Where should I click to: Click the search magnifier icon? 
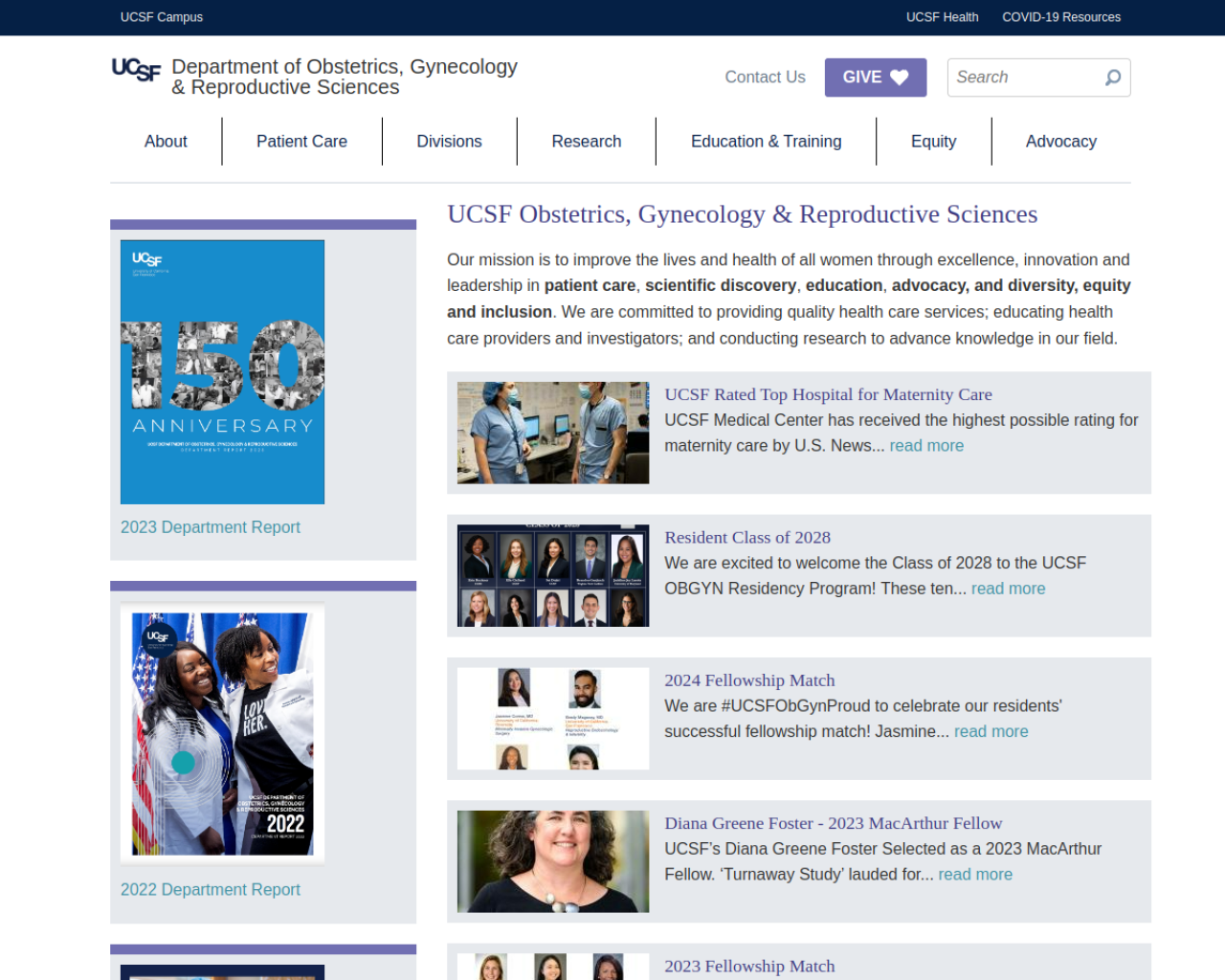1113,78
